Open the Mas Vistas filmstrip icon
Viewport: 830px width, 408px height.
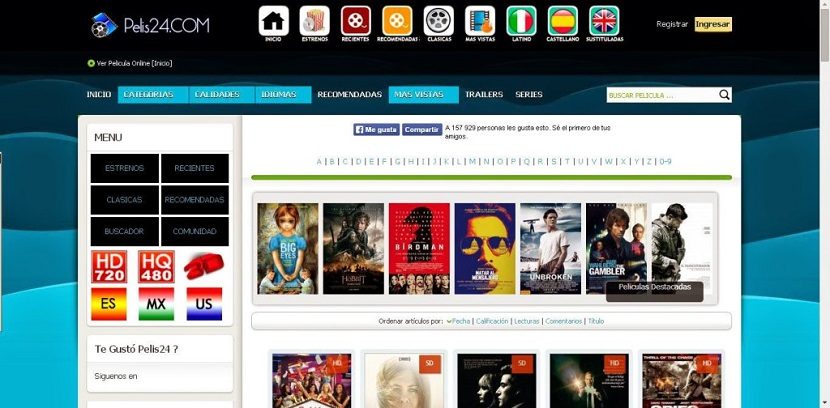pos(480,21)
